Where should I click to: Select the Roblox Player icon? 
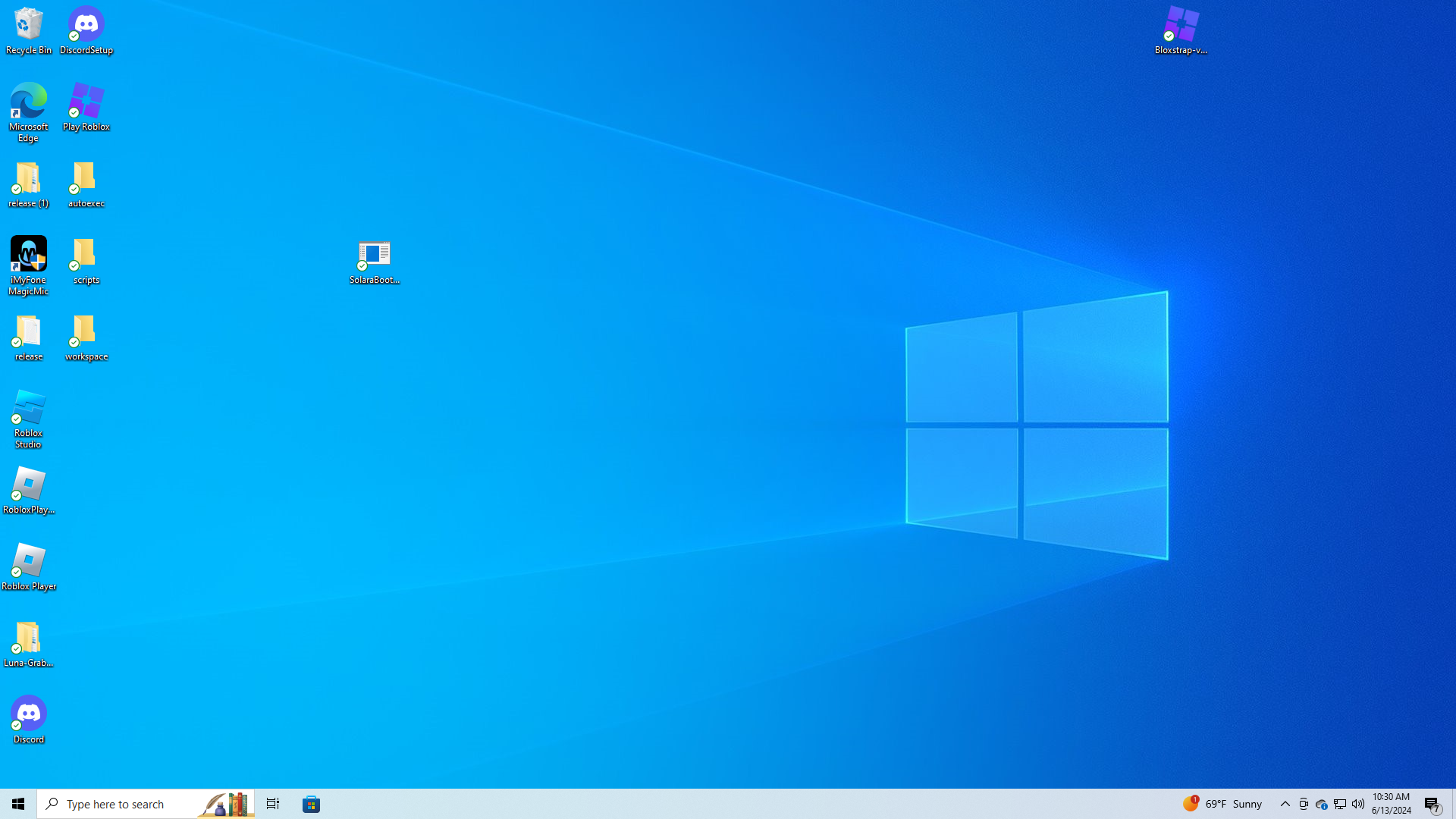(29, 566)
